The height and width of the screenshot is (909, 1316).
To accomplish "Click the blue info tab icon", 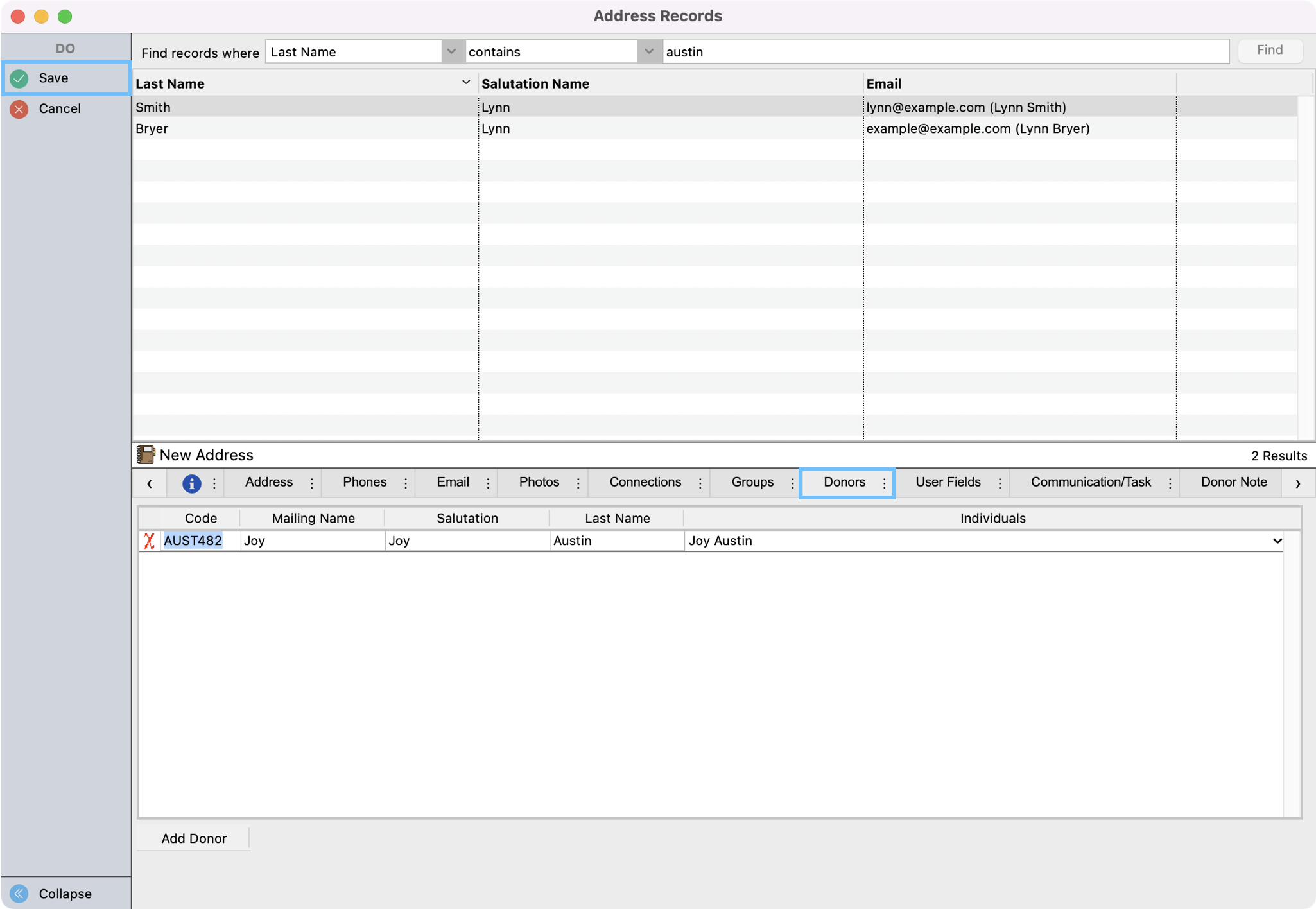I will 191,483.
